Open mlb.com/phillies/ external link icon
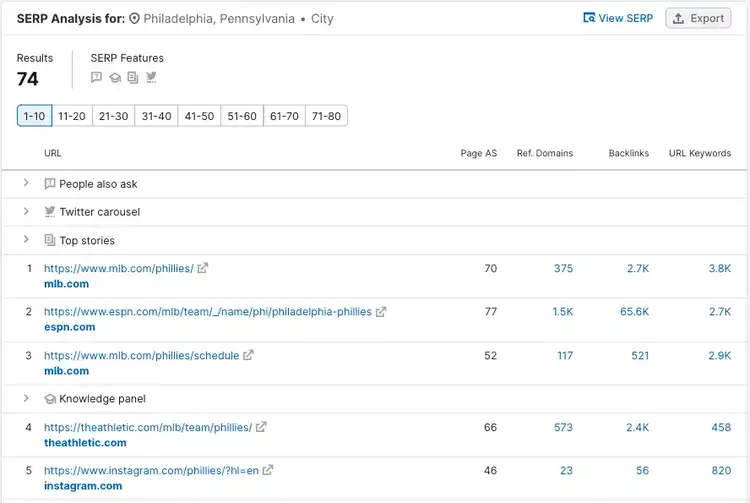Image resolution: width=750 pixels, height=503 pixels. pos(203,268)
